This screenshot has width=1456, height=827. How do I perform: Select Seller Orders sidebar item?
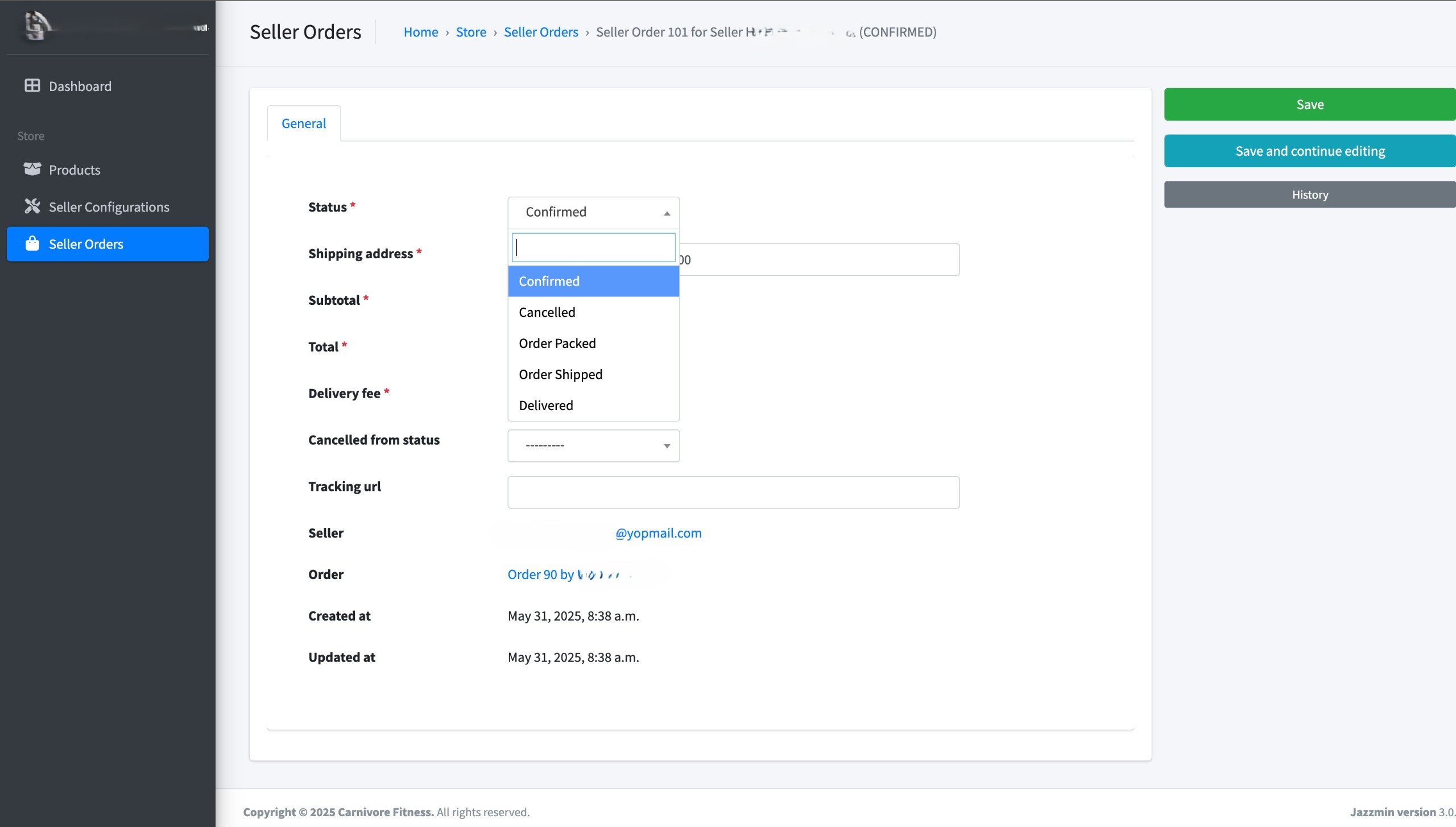pos(107,244)
